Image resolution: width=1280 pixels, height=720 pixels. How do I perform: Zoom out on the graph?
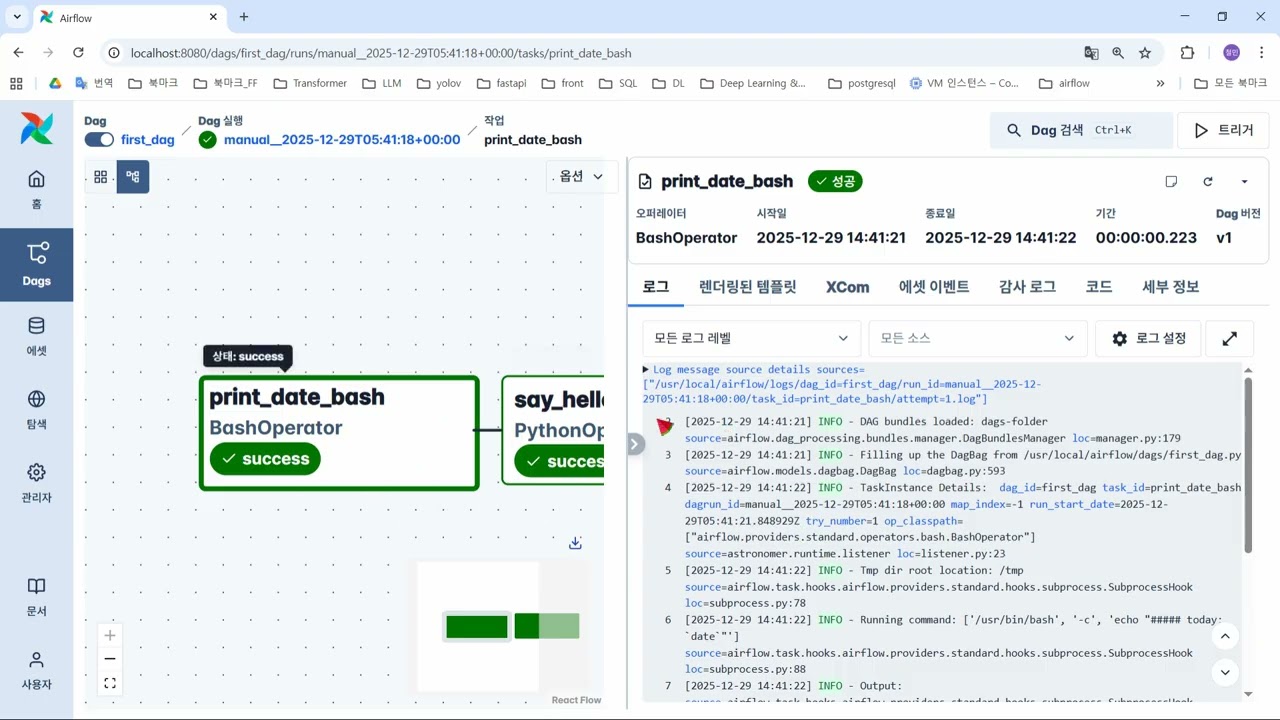[110, 659]
